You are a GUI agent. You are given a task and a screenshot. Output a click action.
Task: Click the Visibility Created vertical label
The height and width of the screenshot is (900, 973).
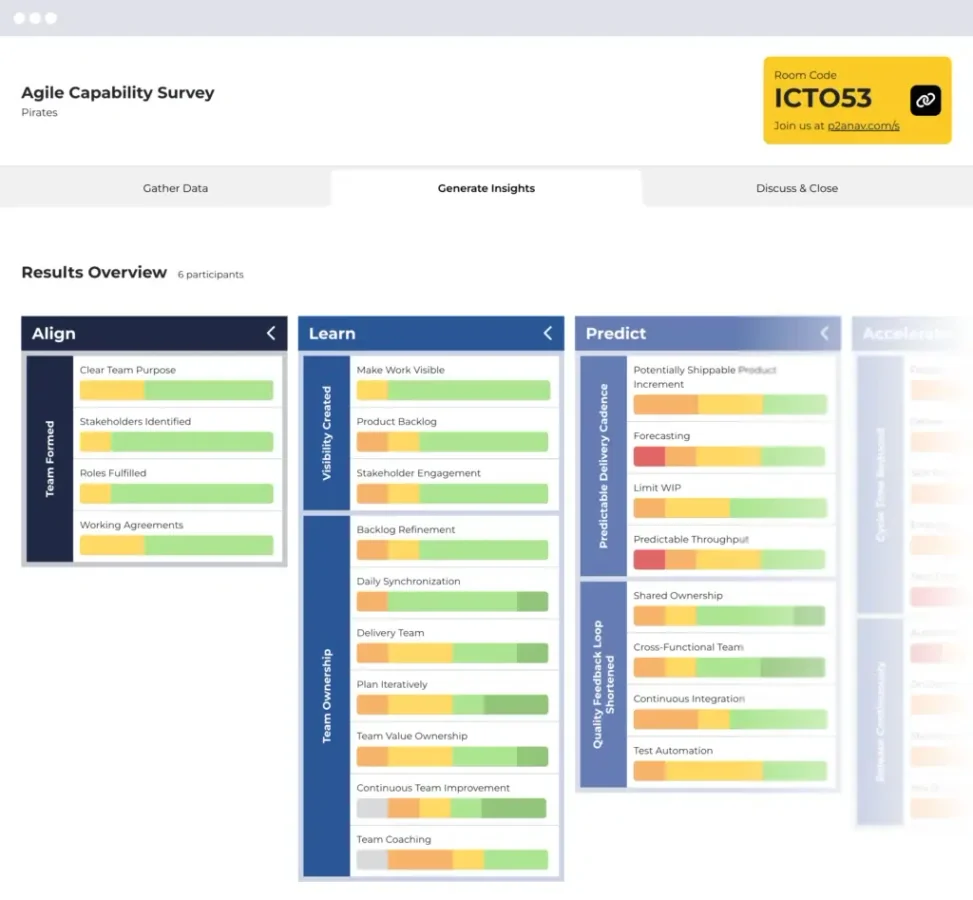pos(327,434)
